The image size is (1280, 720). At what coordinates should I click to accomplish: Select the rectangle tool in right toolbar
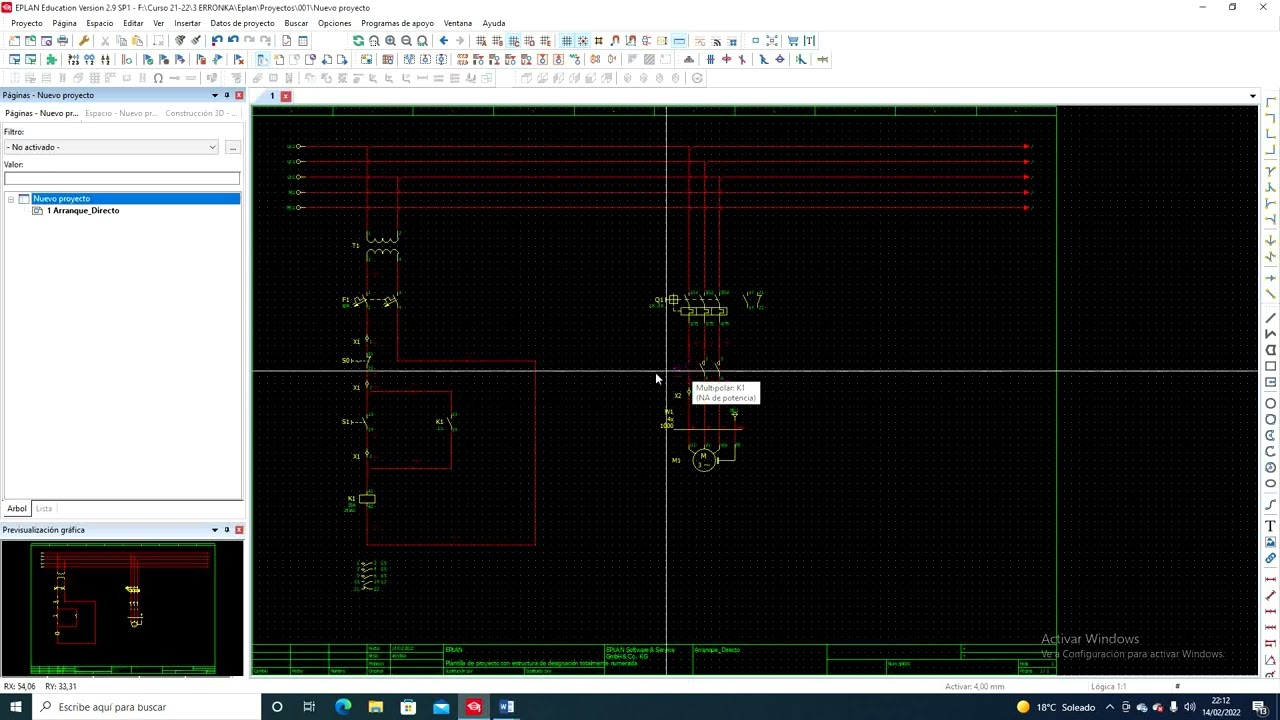(1271, 366)
